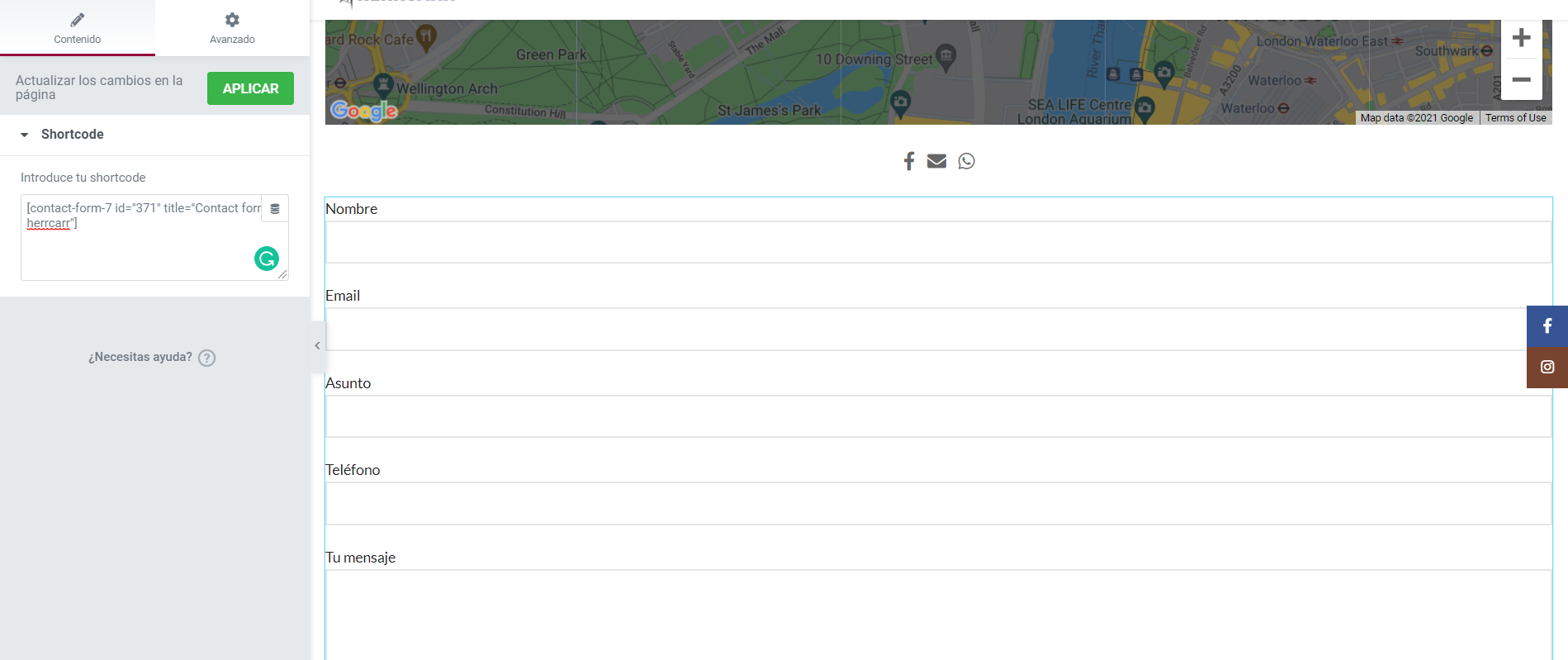This screenshot has height=660, width=1568.
Task: Collapse the Shortcode section
Action: pos(25,135)
